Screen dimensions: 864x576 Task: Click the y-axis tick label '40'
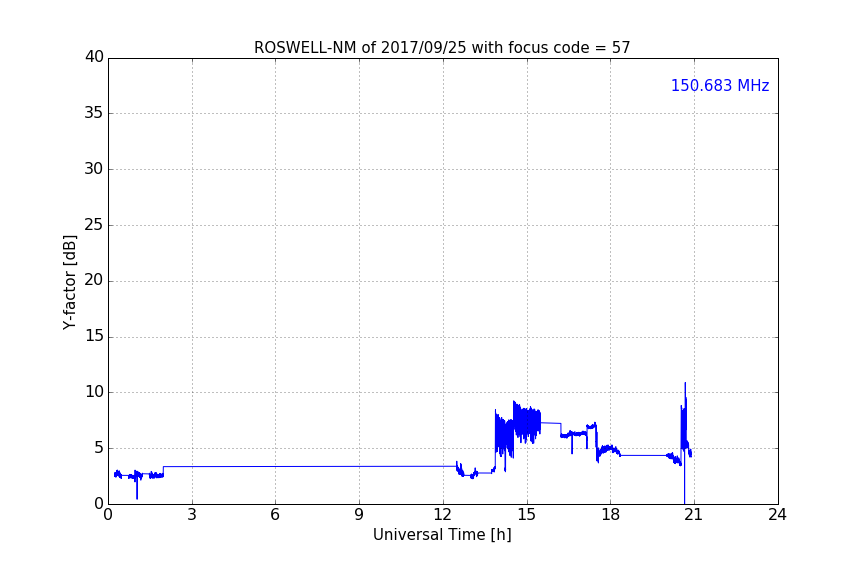(94, 57)
